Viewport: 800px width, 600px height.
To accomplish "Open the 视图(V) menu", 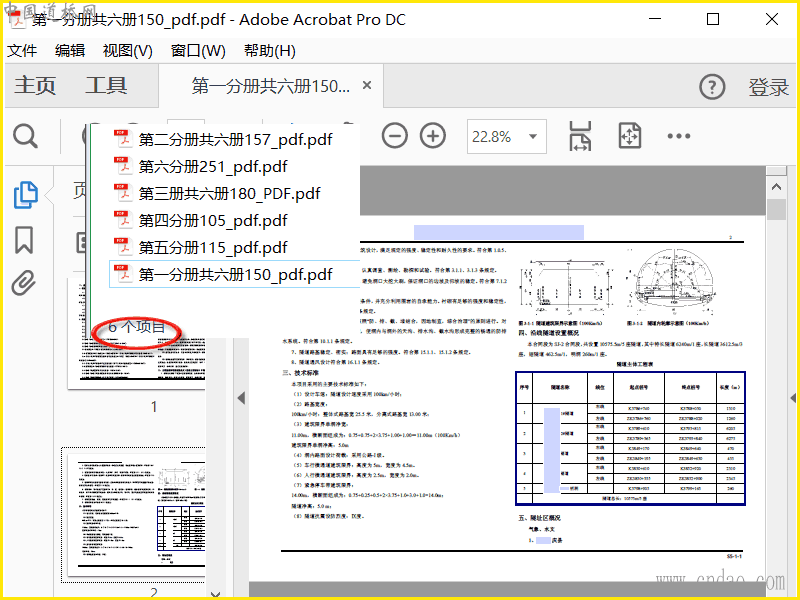I will (x=128, y=51).
